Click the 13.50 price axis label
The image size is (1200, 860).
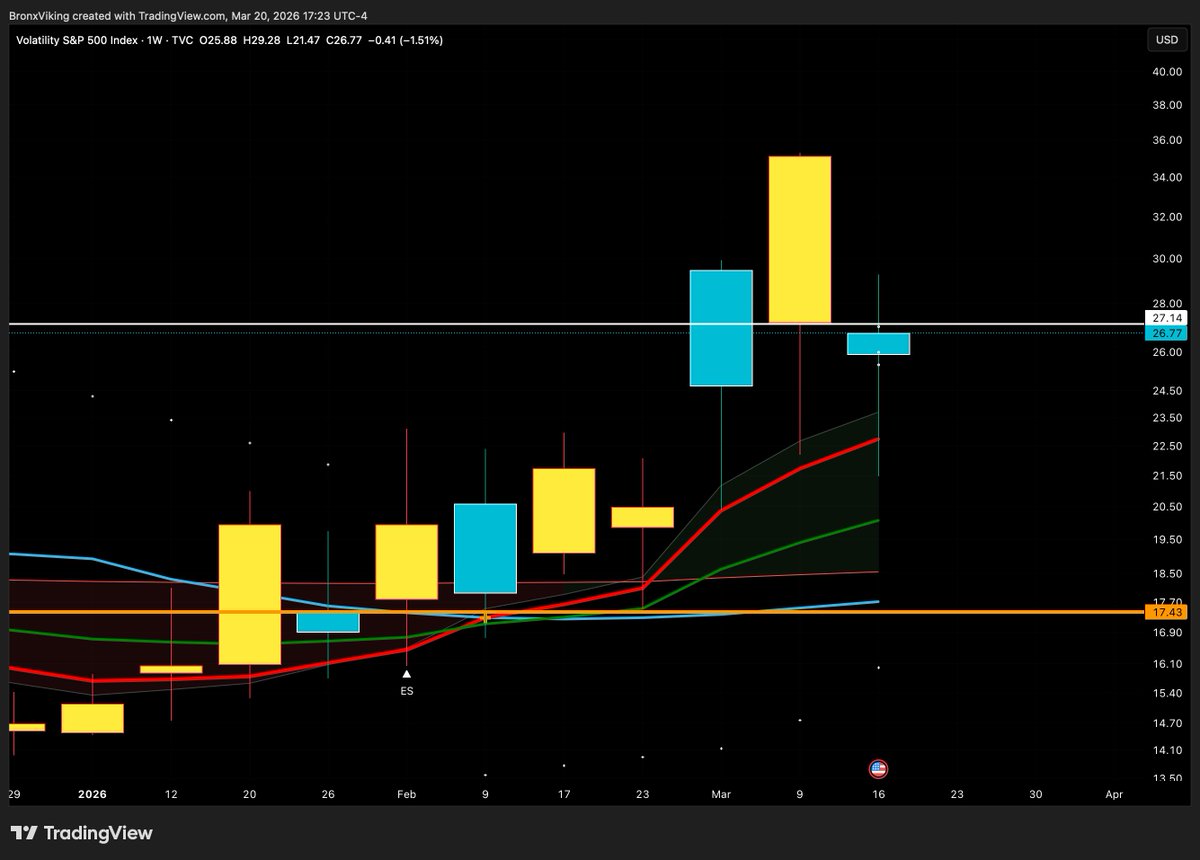point(1167,778)
